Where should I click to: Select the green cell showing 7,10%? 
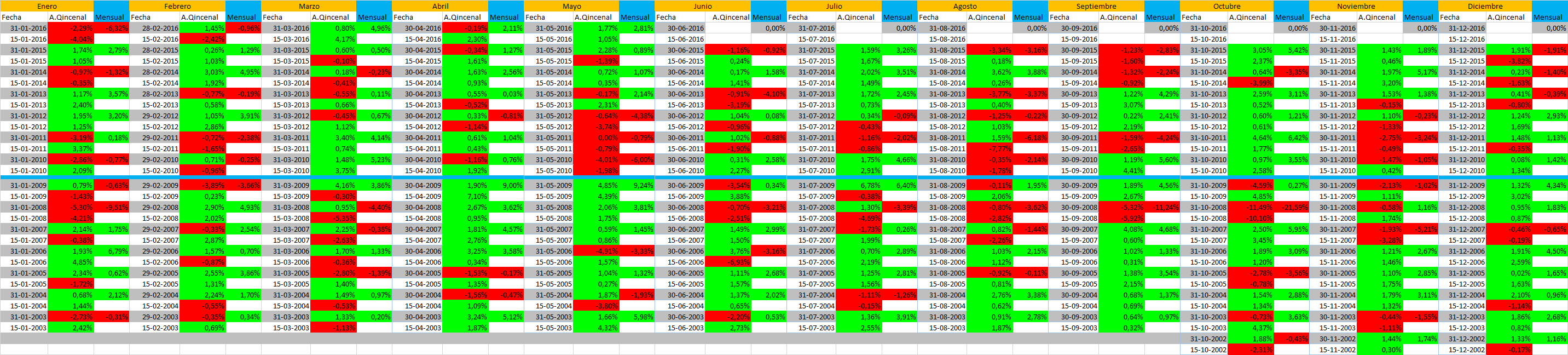(465, 197)
